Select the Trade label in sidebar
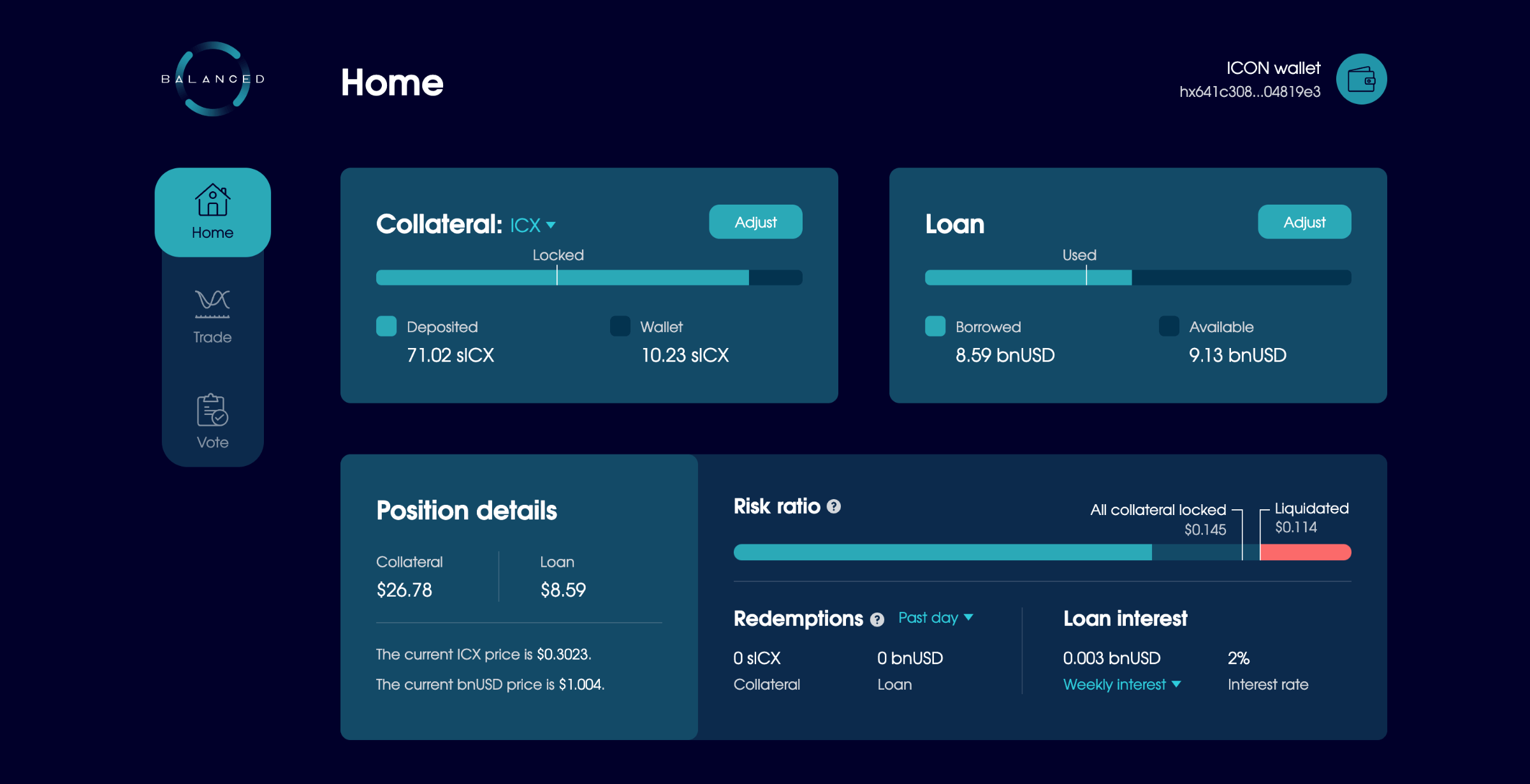The width and height of the screenshot is (1530, 784). pos(212,337)
